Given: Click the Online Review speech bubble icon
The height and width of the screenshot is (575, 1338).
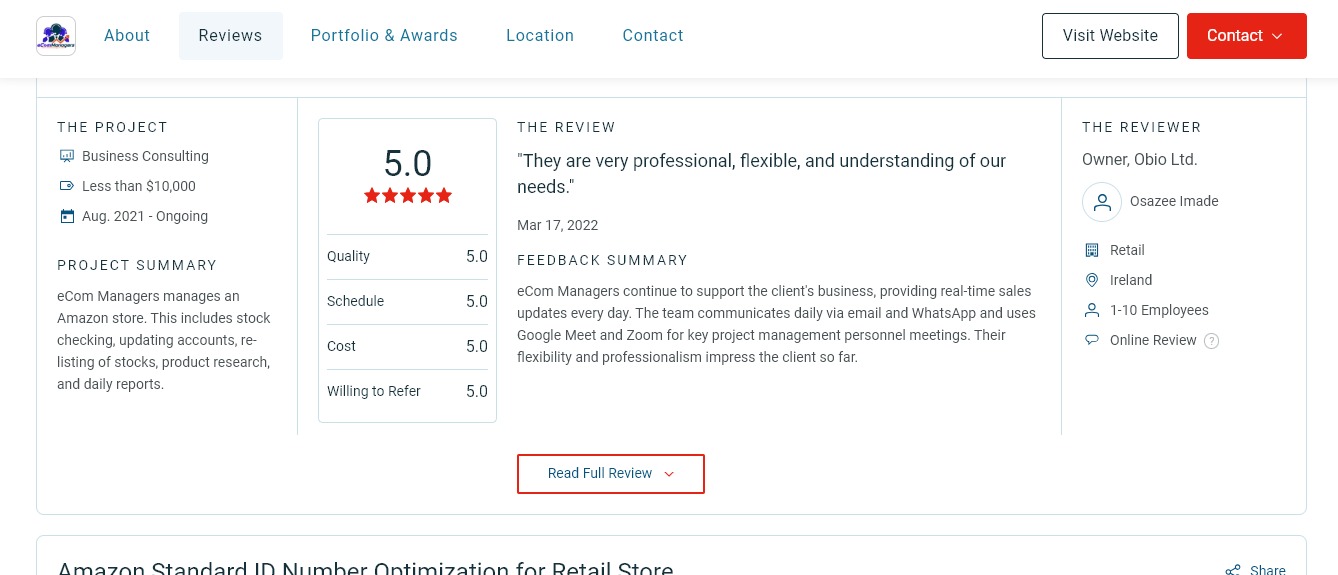Looking at the screenshot, I should coord(1092,340).
